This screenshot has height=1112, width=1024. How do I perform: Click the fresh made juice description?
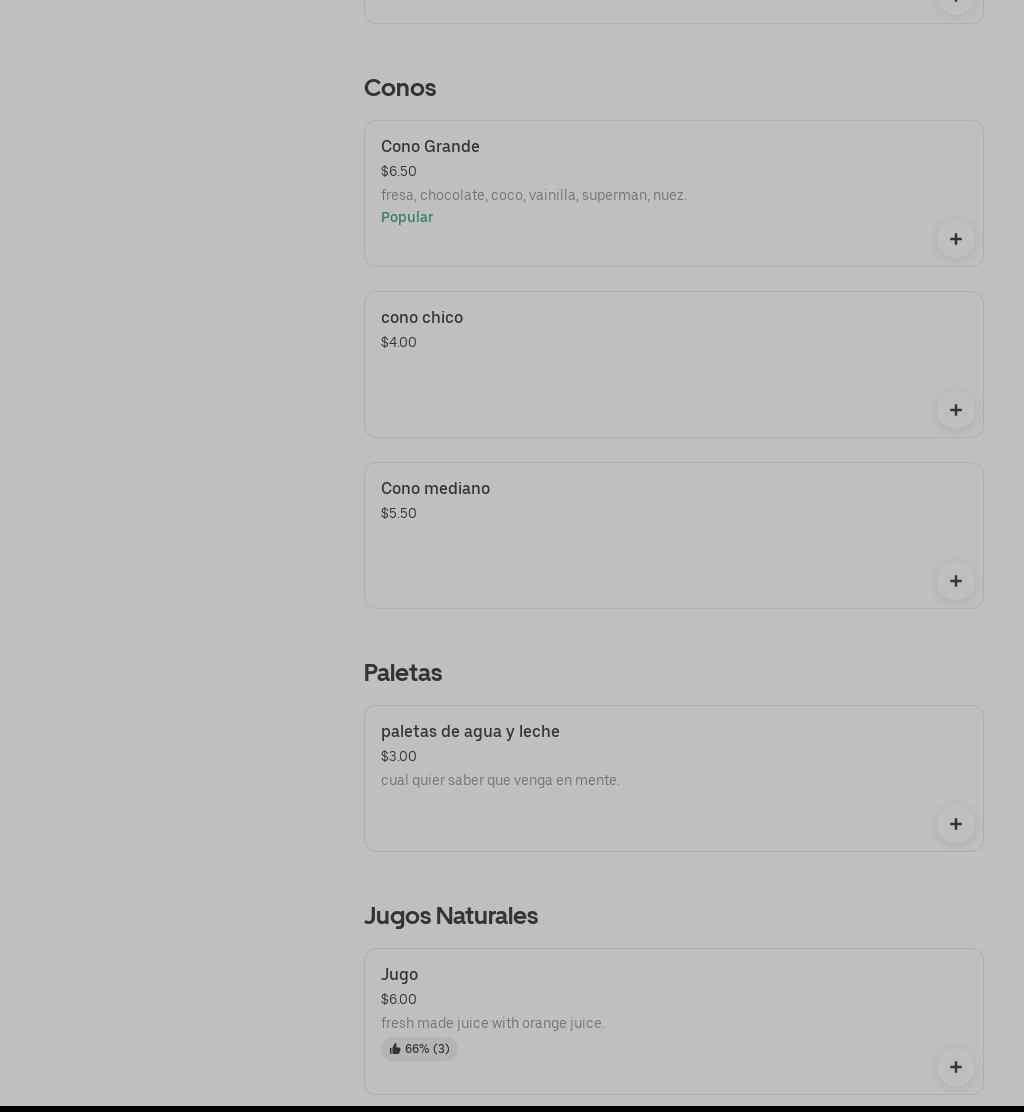click(x=492, y=1023)
